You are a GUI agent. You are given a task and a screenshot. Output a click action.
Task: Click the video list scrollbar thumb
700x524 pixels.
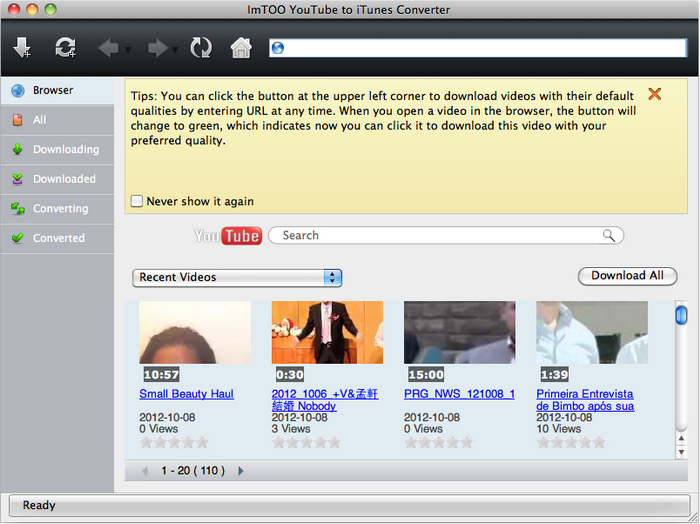(x=681, y=315)
